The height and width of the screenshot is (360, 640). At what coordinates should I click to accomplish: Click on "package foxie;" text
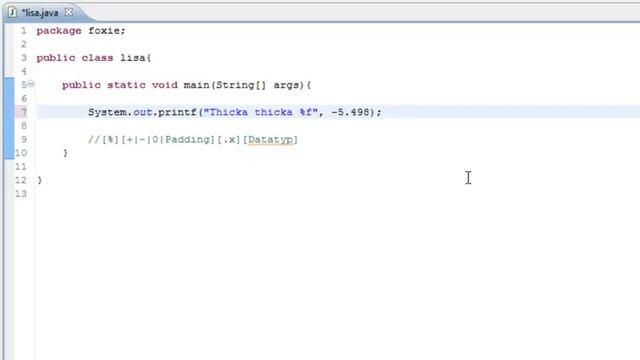click(81, 31)
